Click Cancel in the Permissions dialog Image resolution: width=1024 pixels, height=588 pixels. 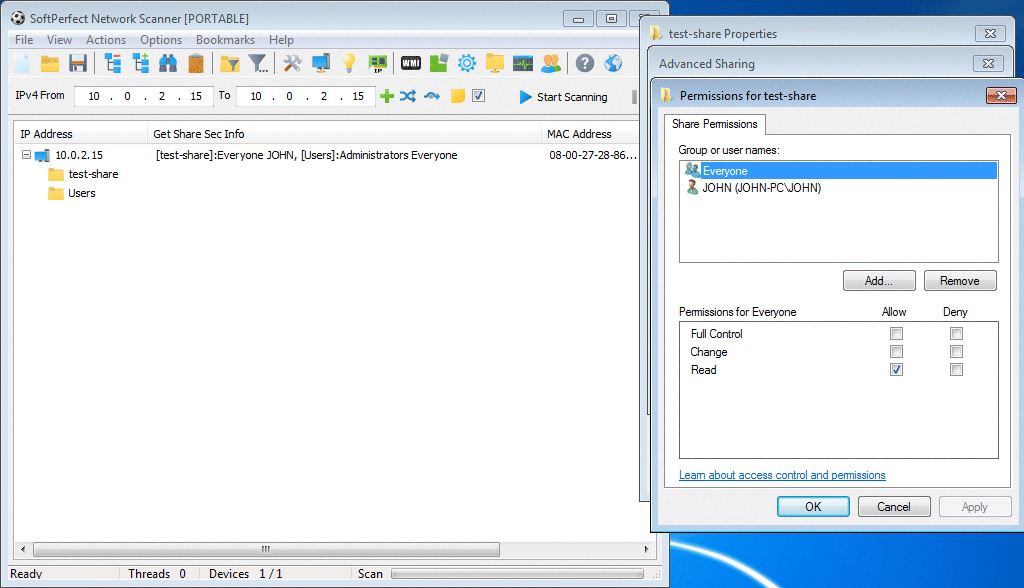click(894, 507)
